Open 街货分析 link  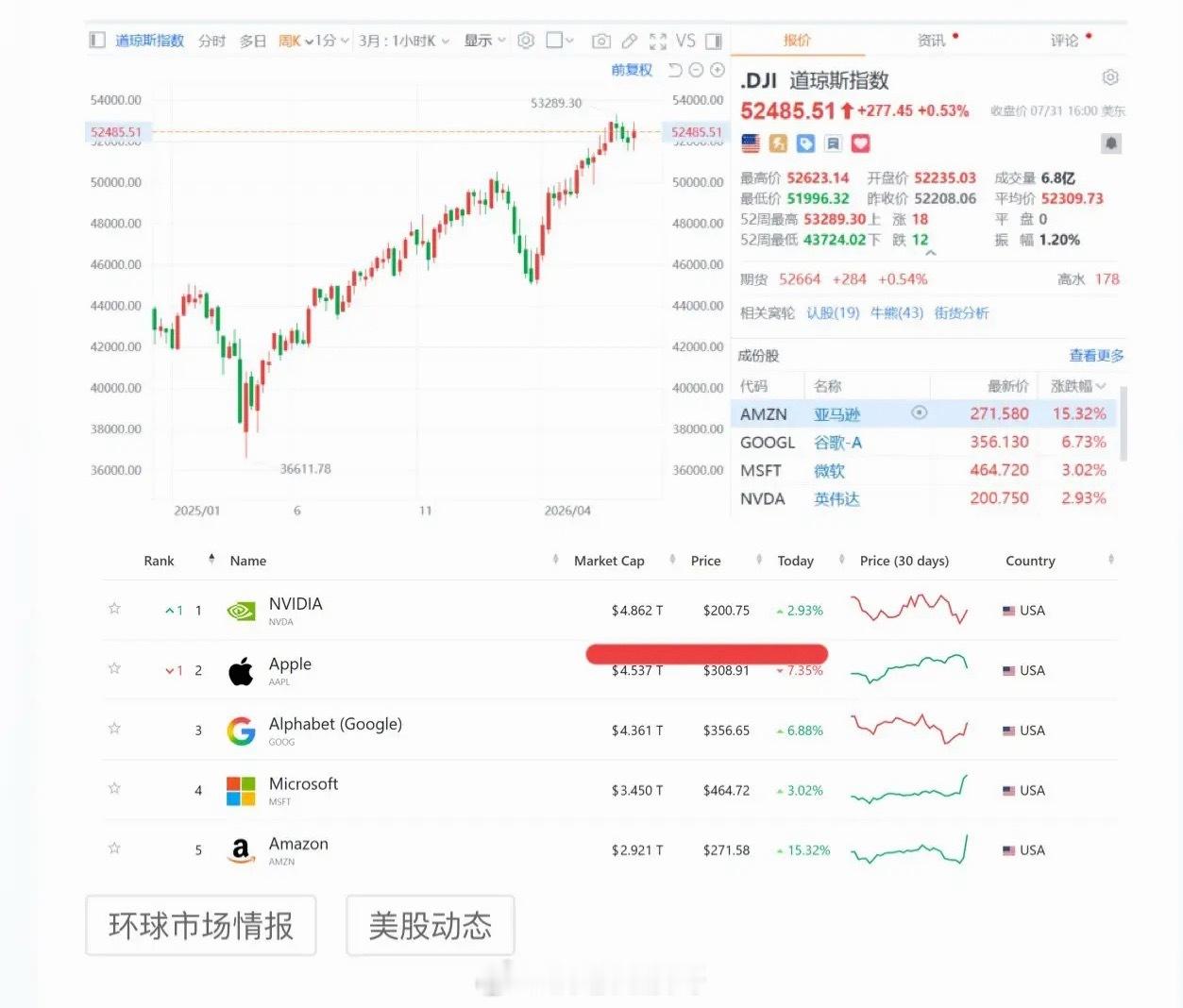pyautogui.click(x=961, y=312)
